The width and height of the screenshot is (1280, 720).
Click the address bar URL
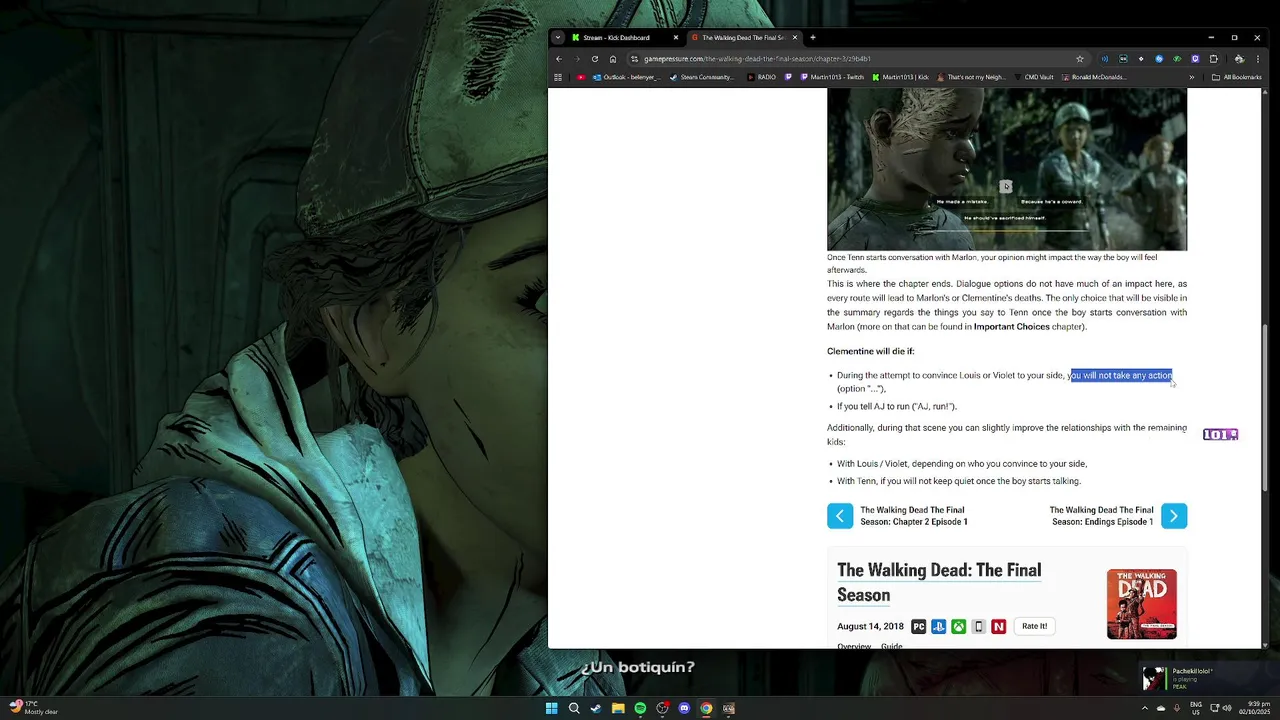pos(757,59)
